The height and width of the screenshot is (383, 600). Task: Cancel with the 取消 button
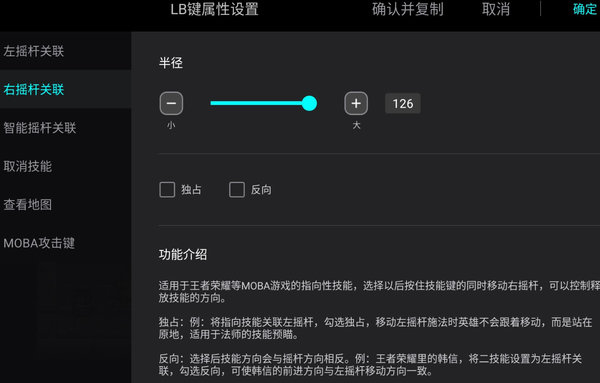coord(496,9)
